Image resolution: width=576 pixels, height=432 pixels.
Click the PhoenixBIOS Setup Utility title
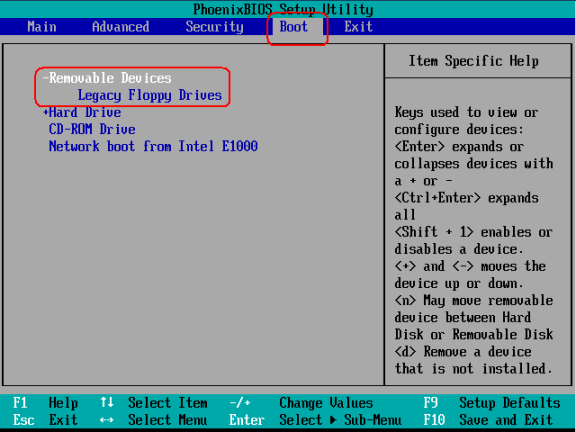pyautogui.click(x=283, y=10)
